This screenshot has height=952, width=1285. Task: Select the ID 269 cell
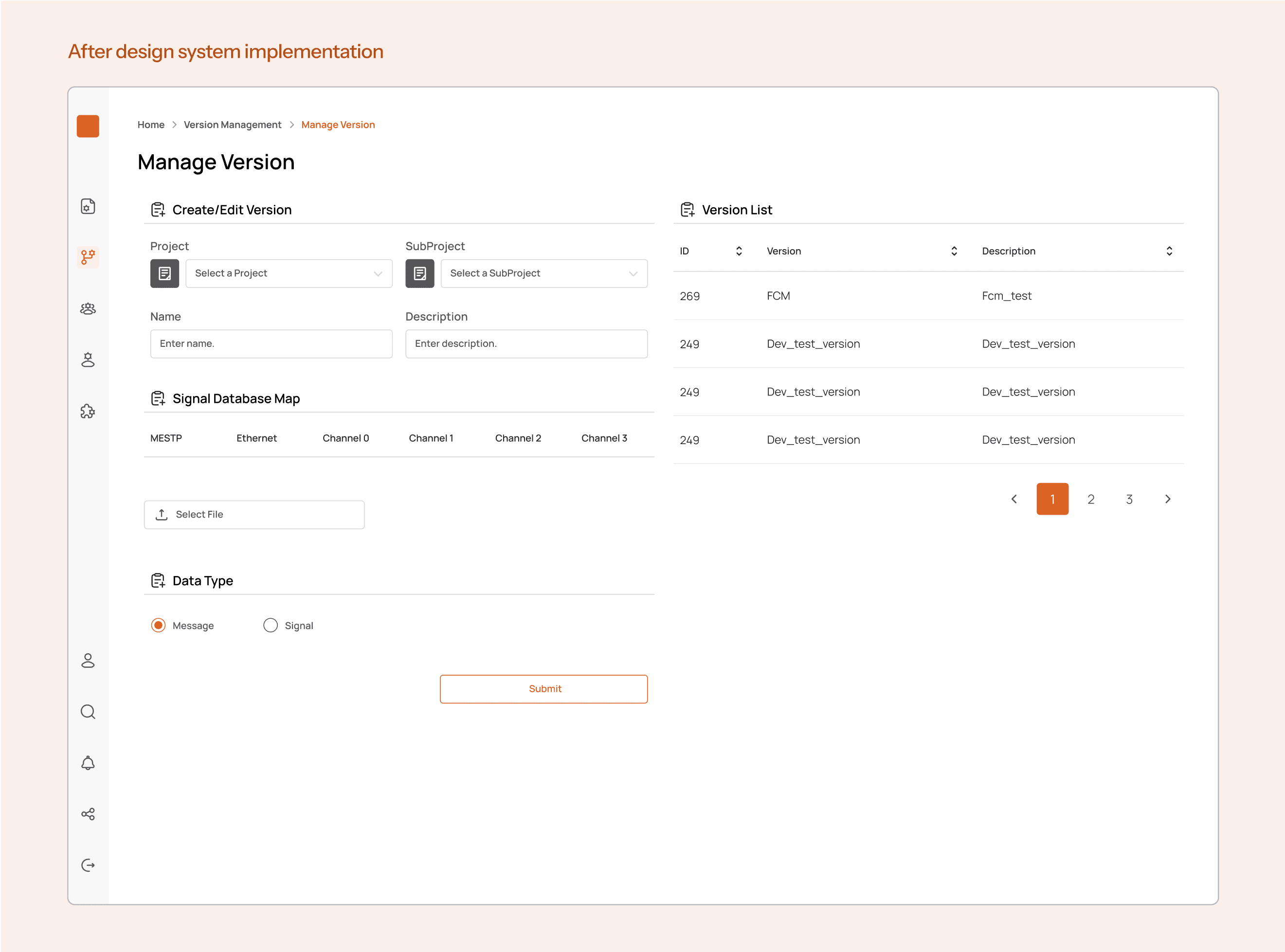(x=690, y=296)
